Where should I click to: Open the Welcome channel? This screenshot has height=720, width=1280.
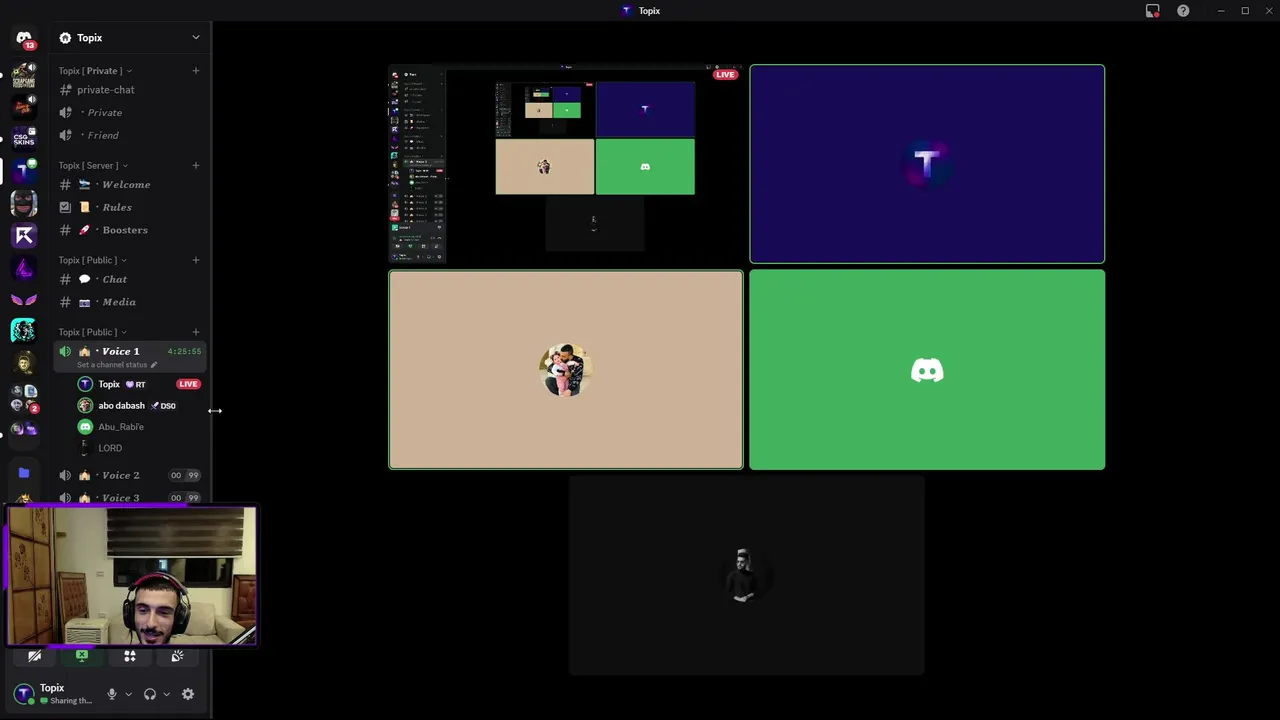(129, 185)
